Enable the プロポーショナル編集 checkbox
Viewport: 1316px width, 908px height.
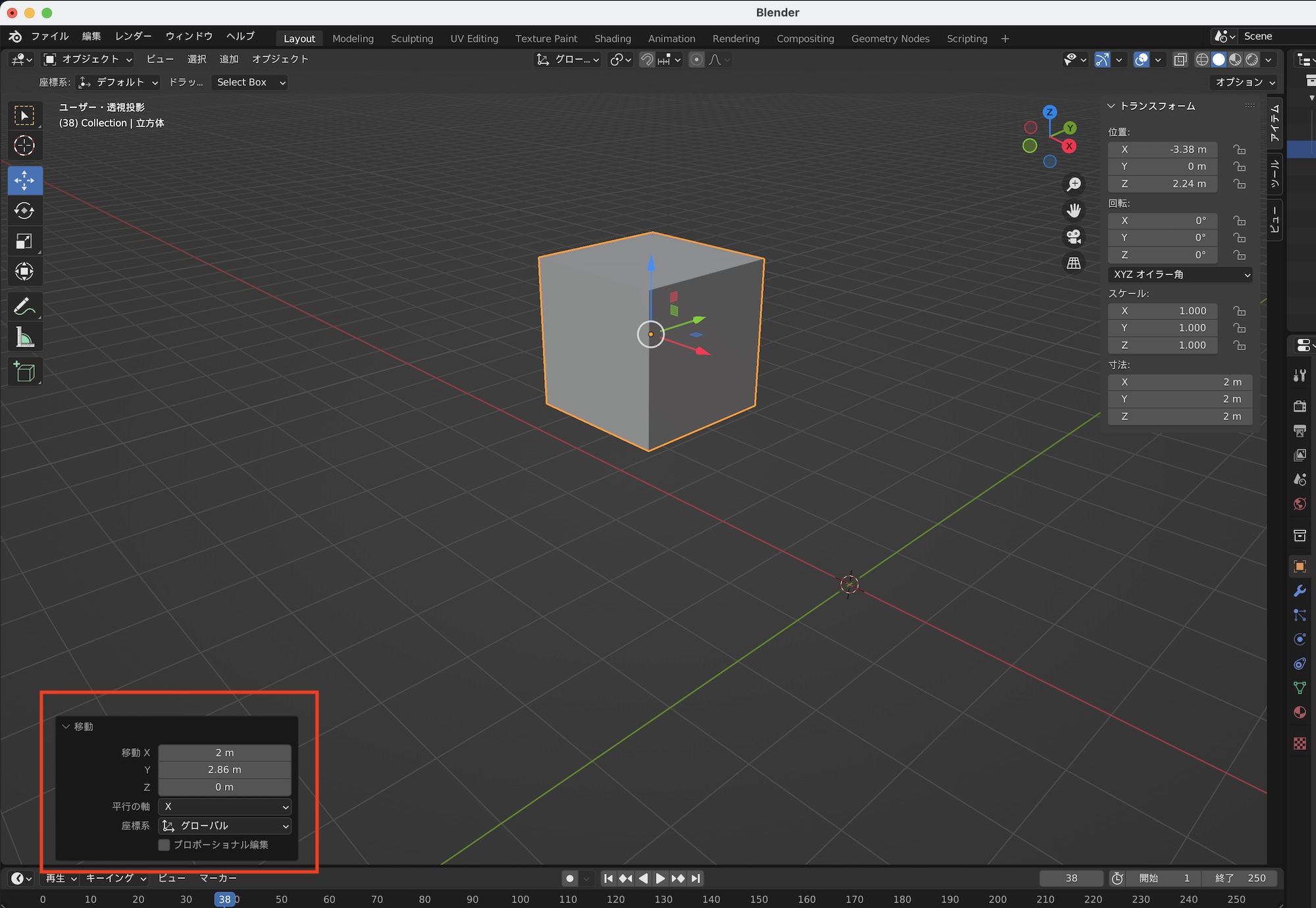tap(164, 844)
